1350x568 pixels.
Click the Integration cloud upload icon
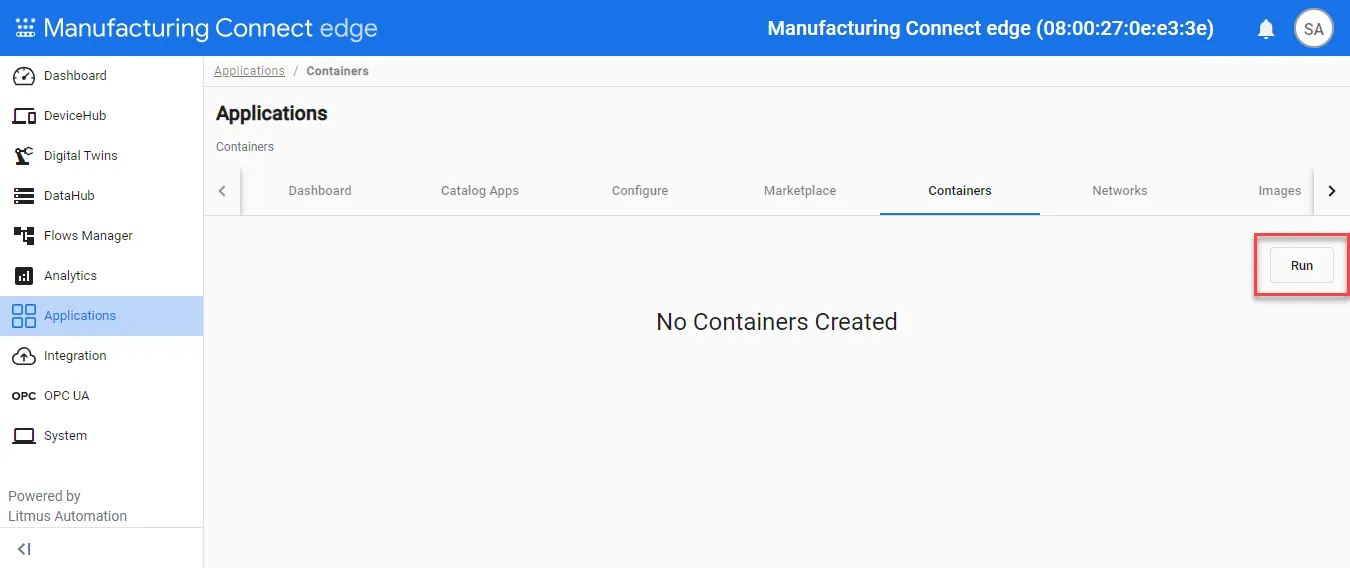click(24, 356)
